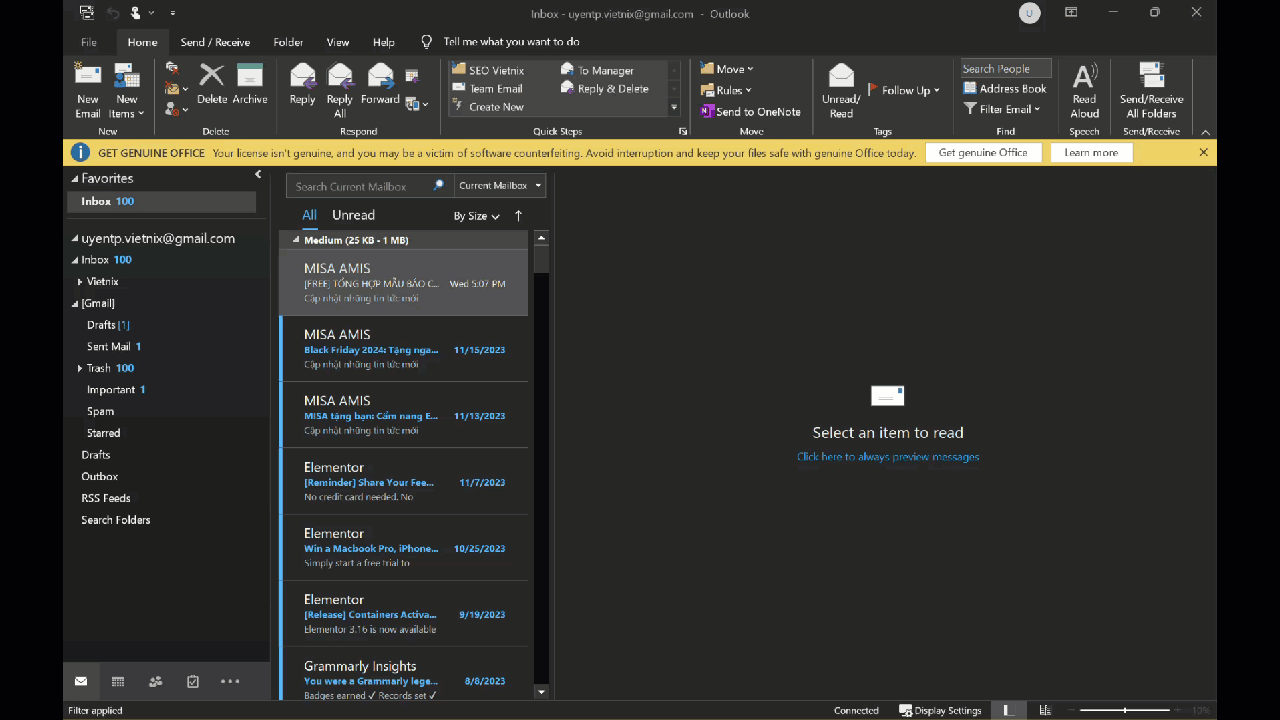Click here to always preview messages
Image resolution: width=1280 pixels, height=720 pixels.
point(888,457)
